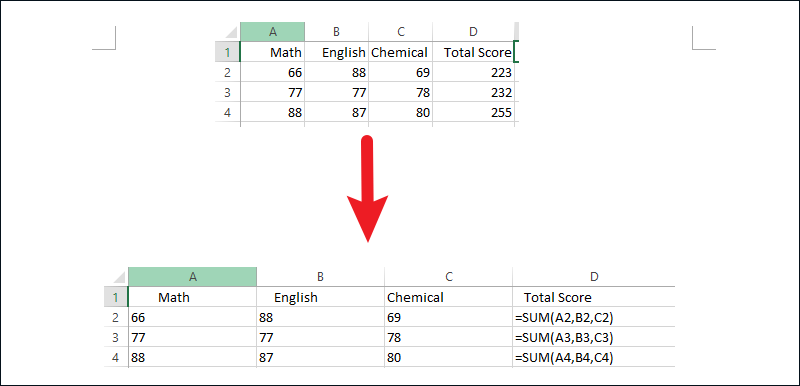Select column B header in the formulas table
This screenshot has width=800, height=386.
320,276
